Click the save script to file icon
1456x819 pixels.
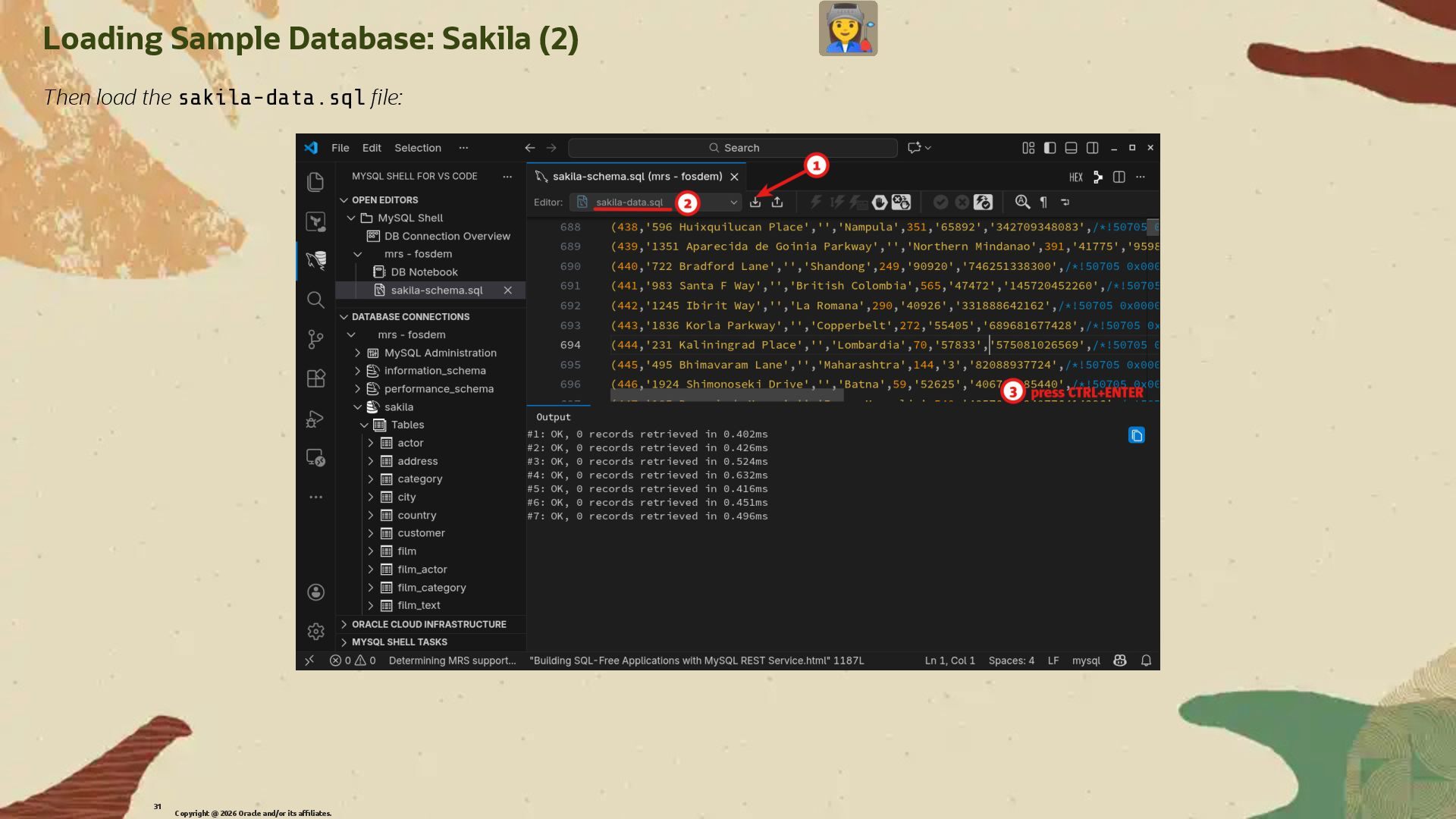777,202
